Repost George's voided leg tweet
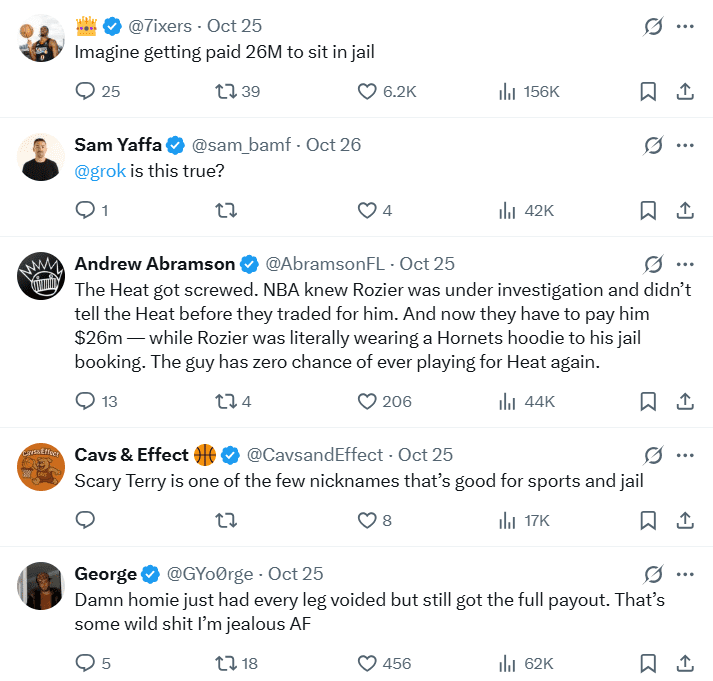The height and width of the screenshot is (681, 713). pyautogui.click(x=226, y=663)
